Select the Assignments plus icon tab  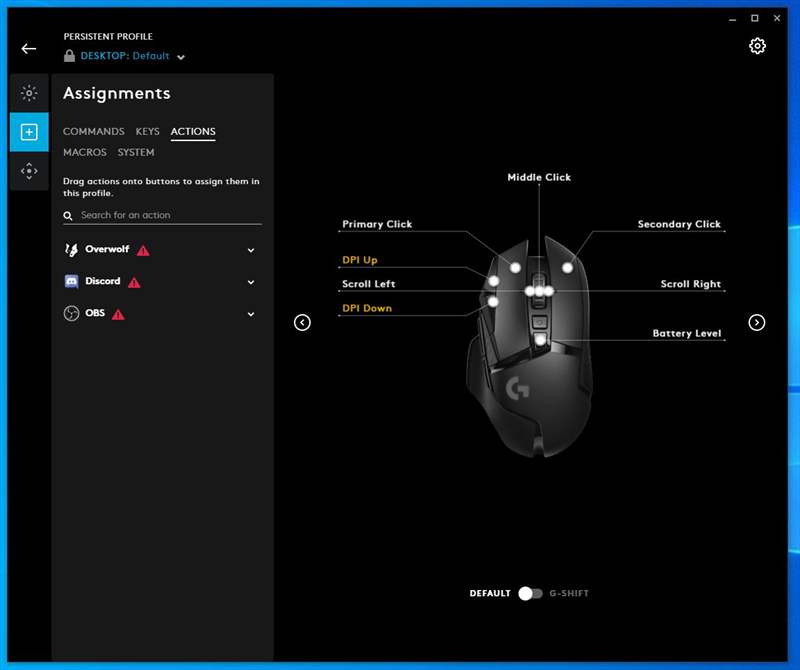coord(29,132)
